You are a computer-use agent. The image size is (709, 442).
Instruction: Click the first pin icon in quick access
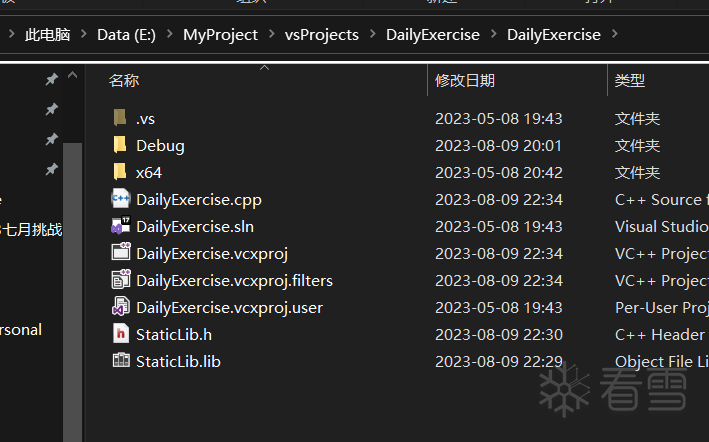click(x=52, y=80)
